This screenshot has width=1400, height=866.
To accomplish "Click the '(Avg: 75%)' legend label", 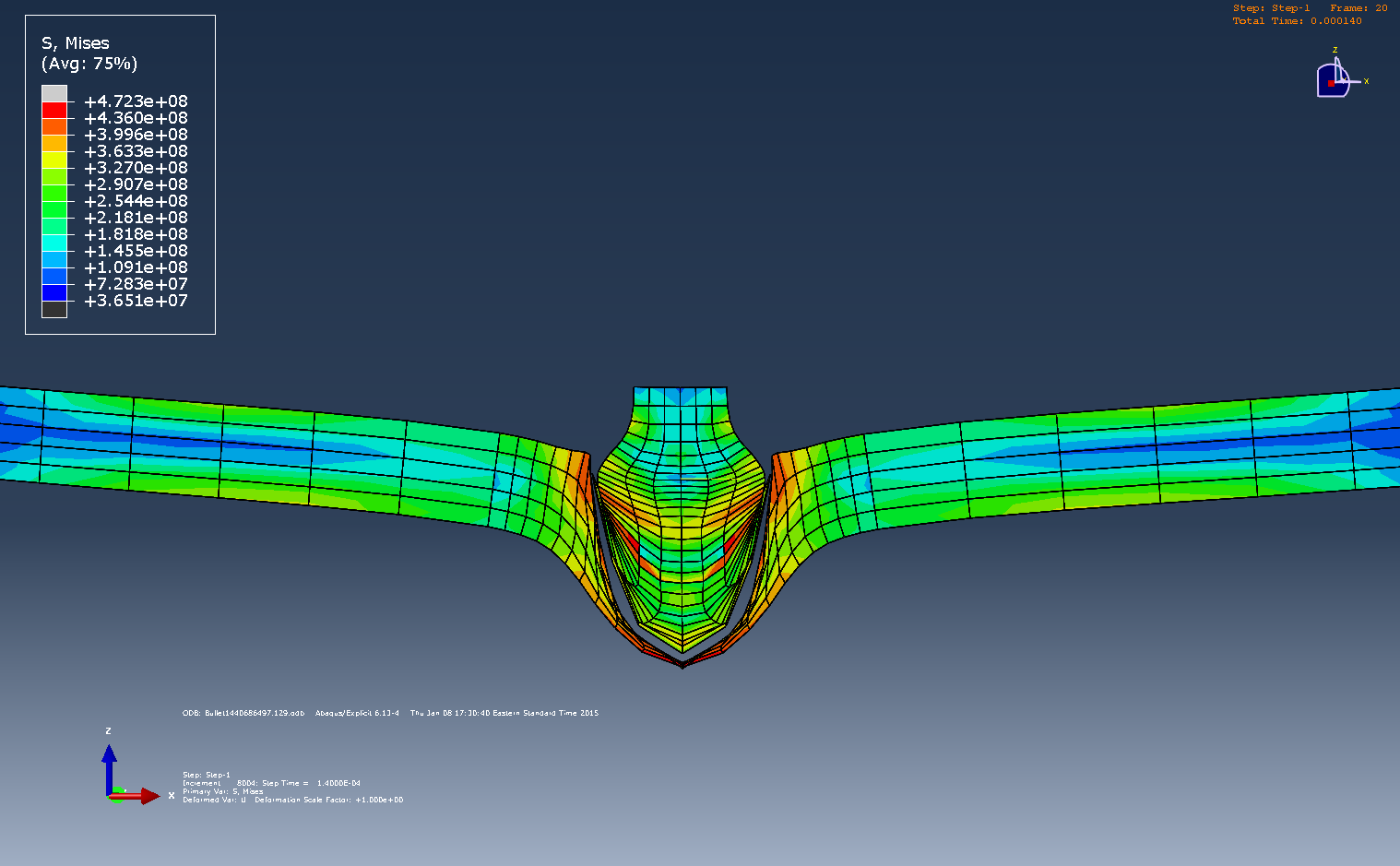I will click(x=89, y=64).
